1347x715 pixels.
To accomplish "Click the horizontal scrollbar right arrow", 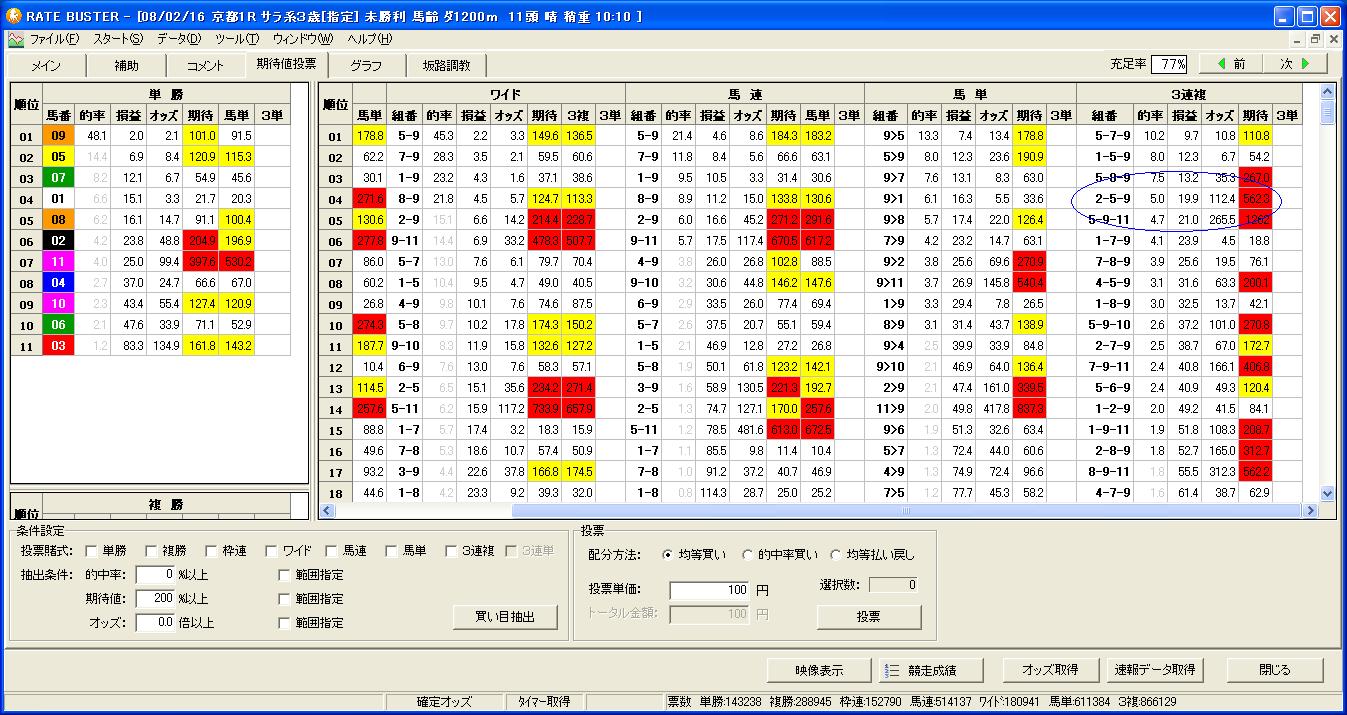I will point(1311,510).
